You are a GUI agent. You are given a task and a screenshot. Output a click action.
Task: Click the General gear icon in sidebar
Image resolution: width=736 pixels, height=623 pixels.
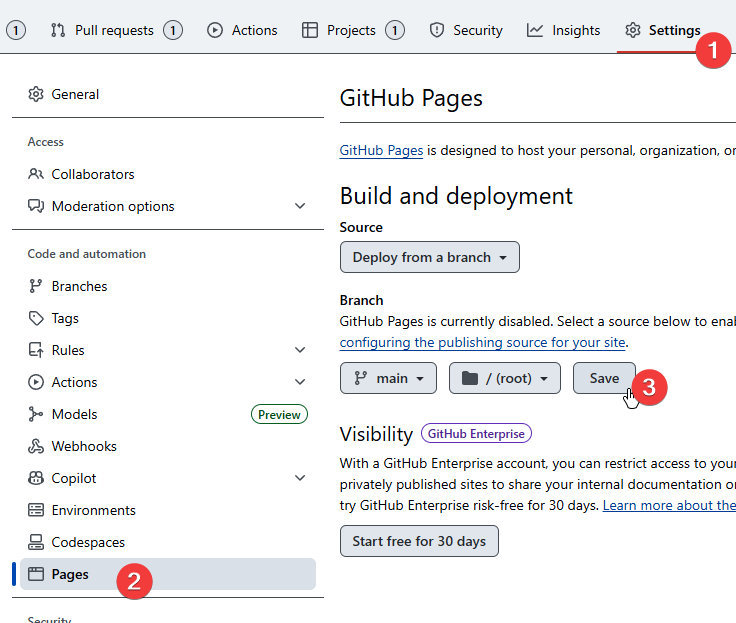pyautogui.click(x=36, y=94)
